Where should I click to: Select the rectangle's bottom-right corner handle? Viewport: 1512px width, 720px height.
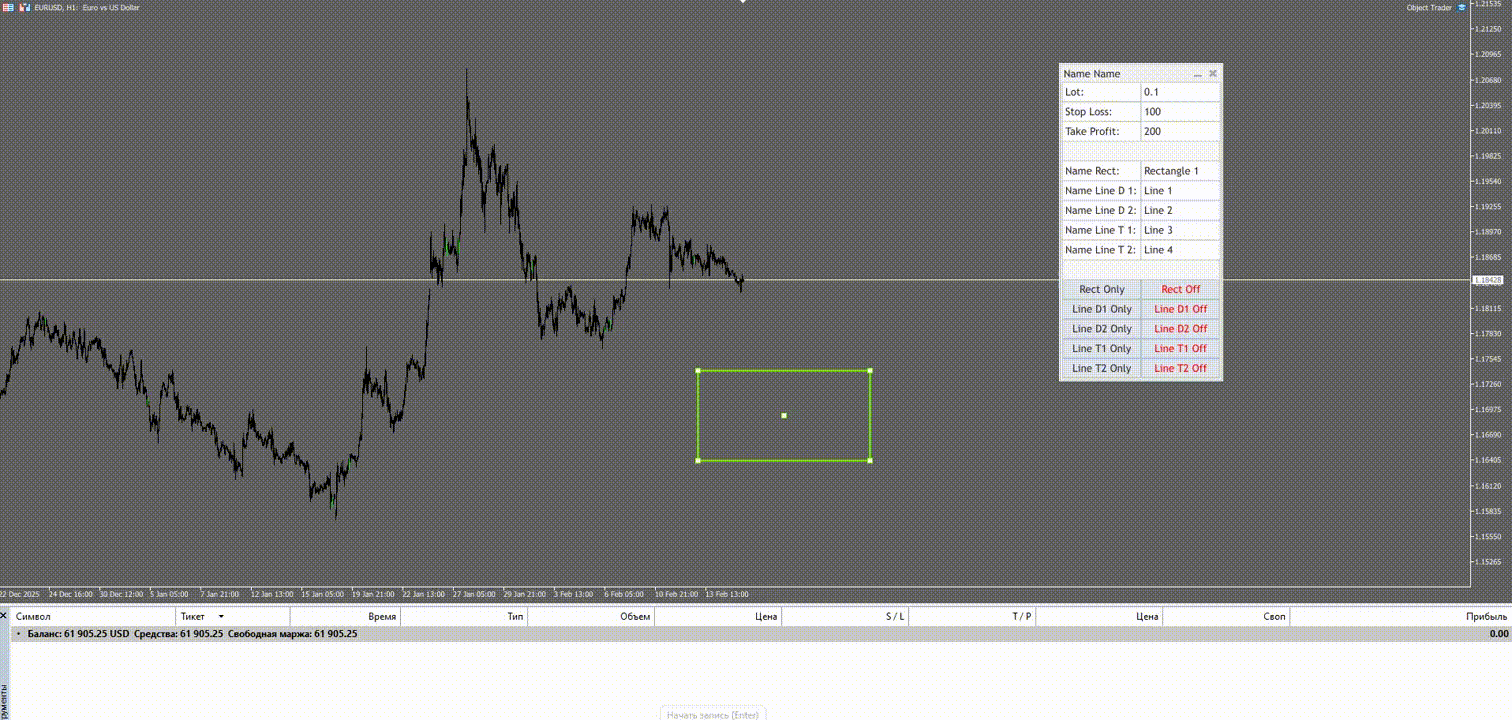pyautogui.click(x=870, y=460)
